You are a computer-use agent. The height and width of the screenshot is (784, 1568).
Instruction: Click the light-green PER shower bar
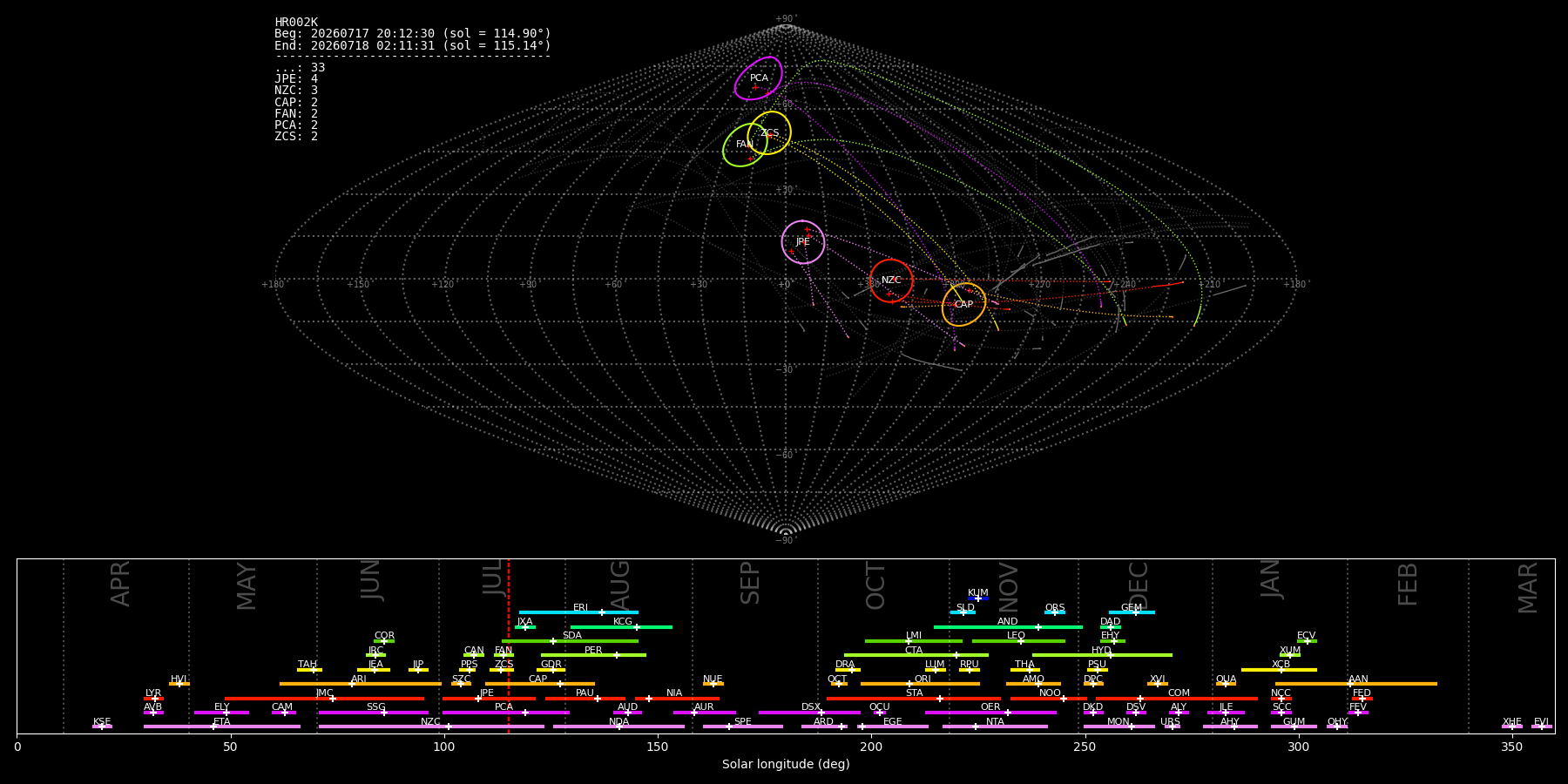pyautogui.click(x=593, y=655)
